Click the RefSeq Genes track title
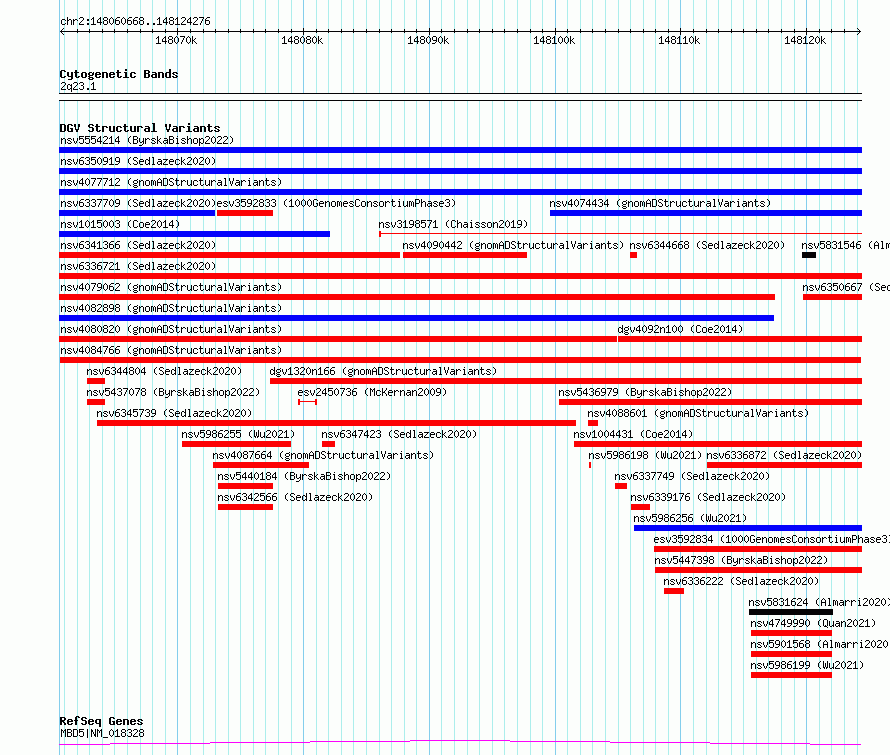The image size is (890, 755). click(101, 721)
